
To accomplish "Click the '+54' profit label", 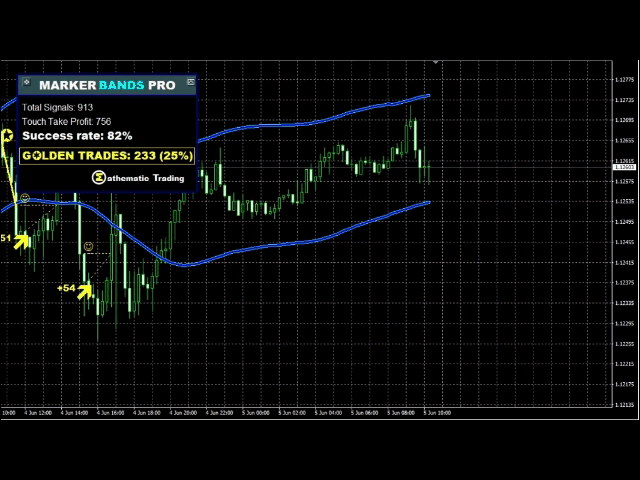I will (x=66, y=288).
